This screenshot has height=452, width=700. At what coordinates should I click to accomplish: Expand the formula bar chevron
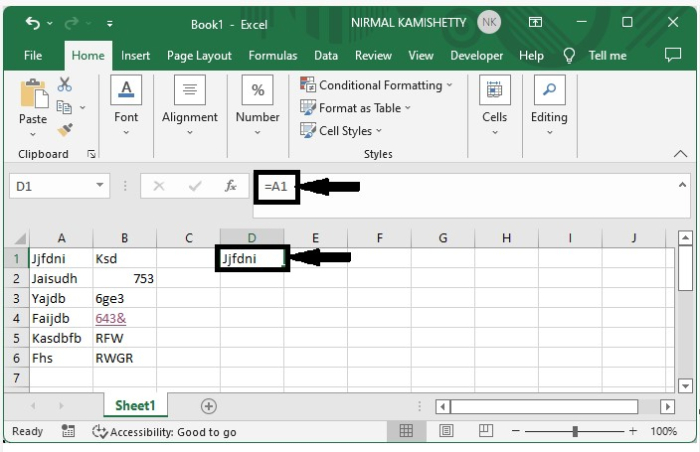tap(682, 185)
